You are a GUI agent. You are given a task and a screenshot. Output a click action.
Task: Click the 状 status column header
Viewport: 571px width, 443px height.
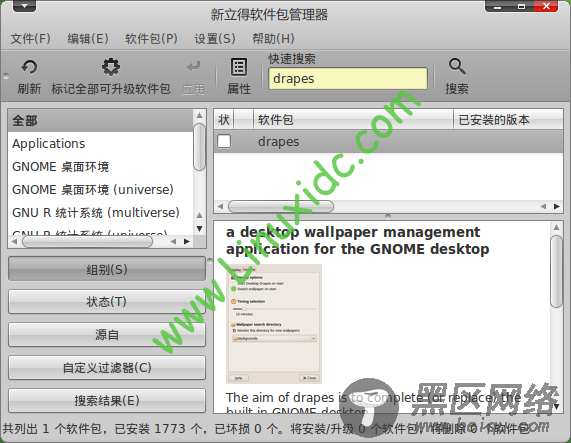[x=224, y=119]
